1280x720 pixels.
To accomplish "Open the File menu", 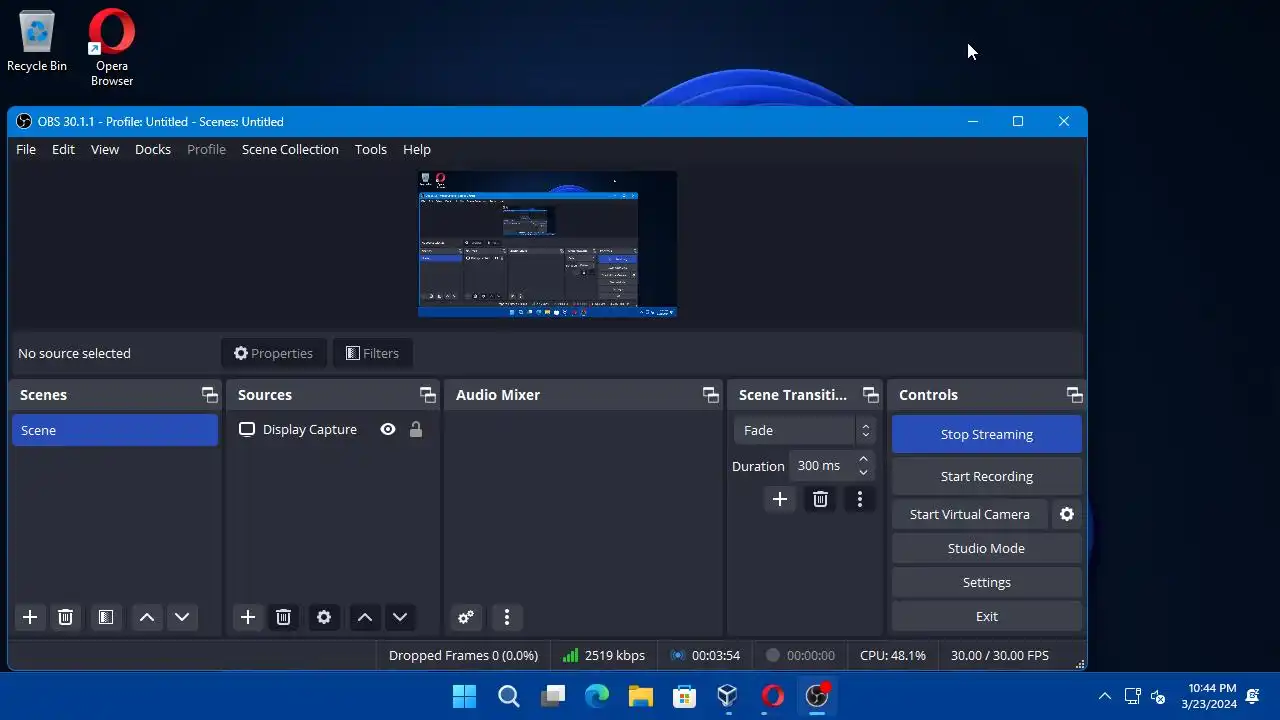I will click(x=26, y=149).
